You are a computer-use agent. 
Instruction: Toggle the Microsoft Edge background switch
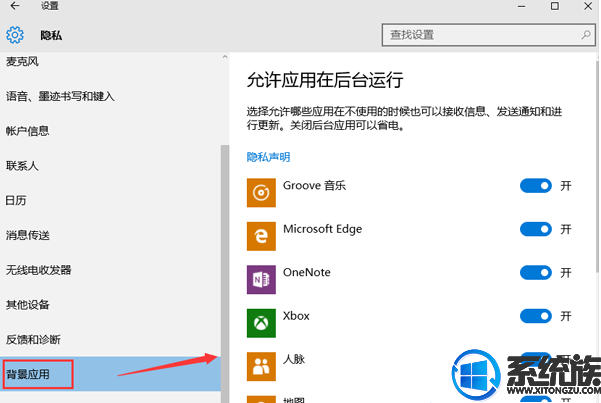[x=535, y=229]
